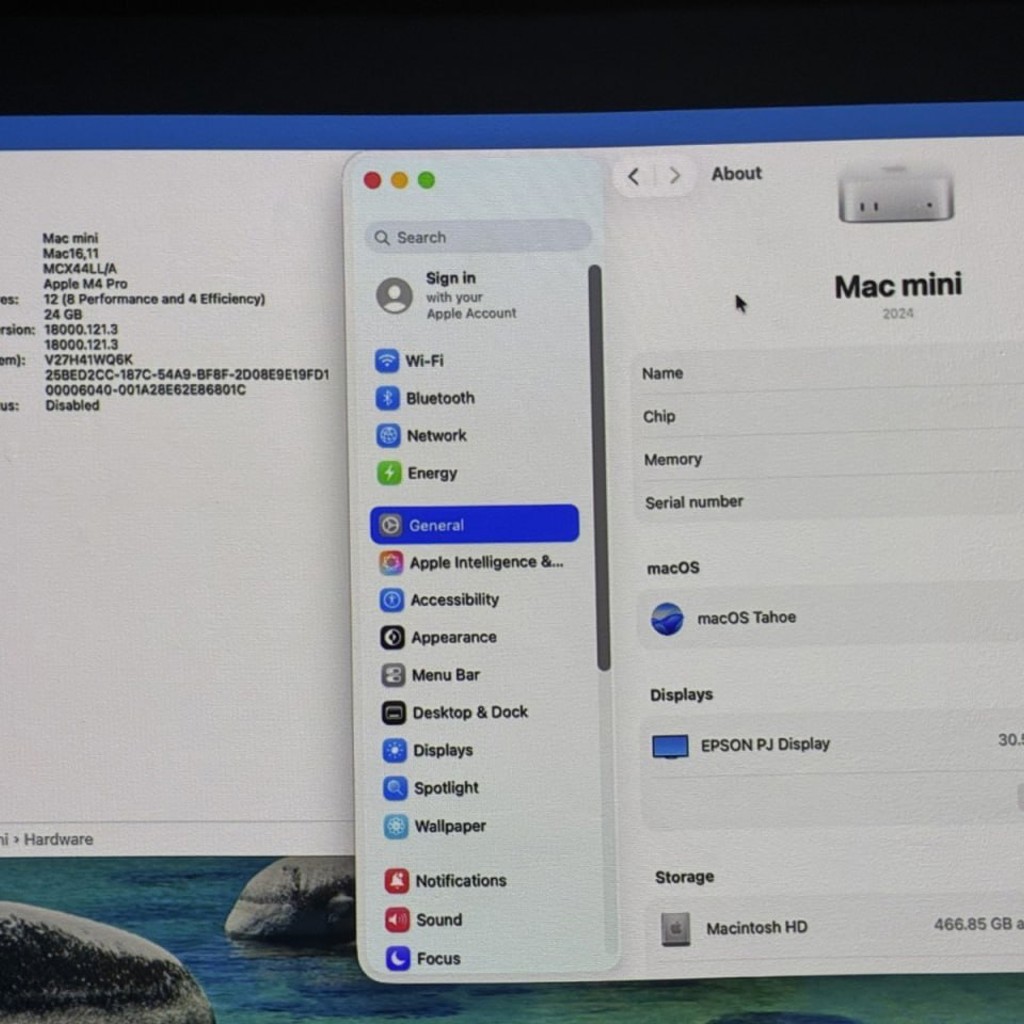Go back with the left chevron
1024x1024 pixels.
tap(633, 176)
